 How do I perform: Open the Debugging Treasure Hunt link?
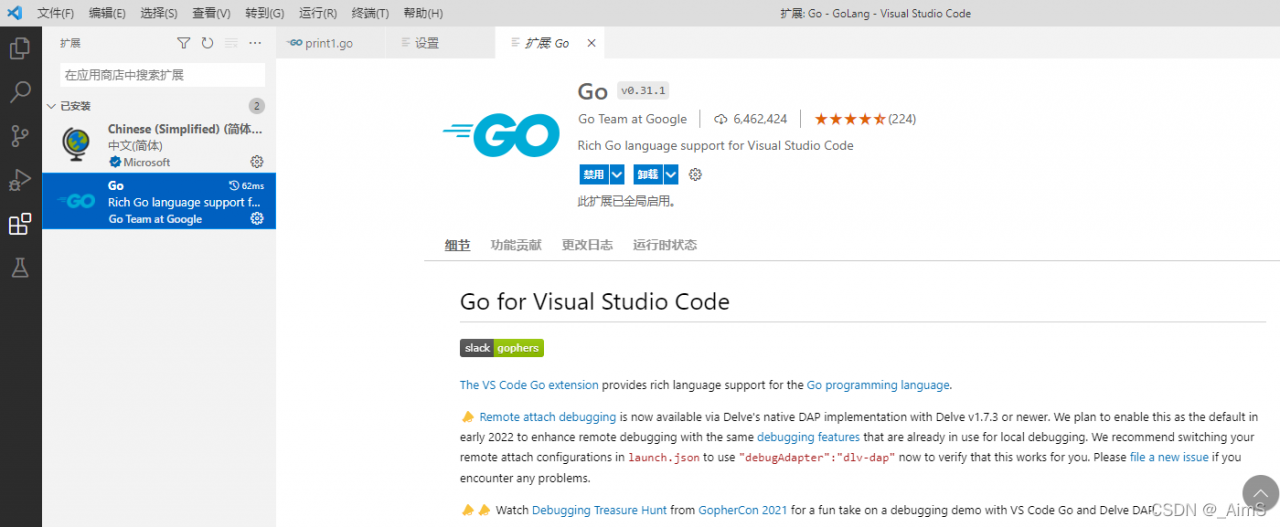pyautogui.click(x=599, y=510)
